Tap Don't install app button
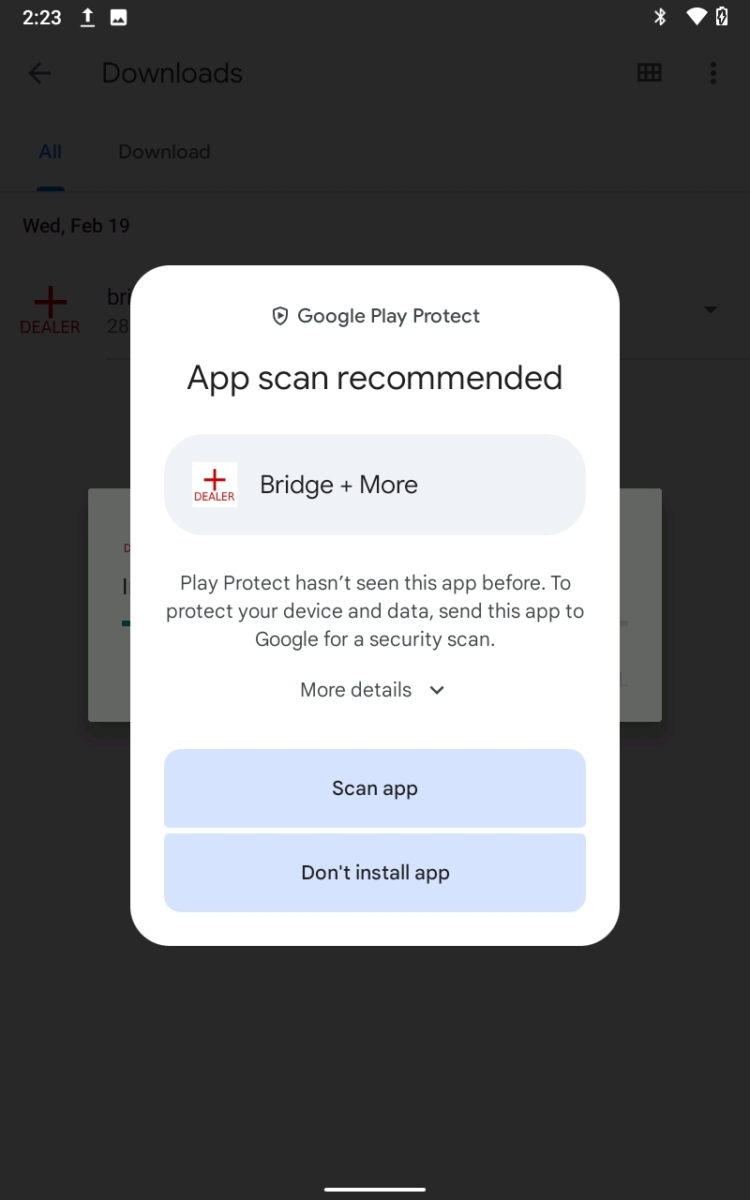 (x=375, y=872)
